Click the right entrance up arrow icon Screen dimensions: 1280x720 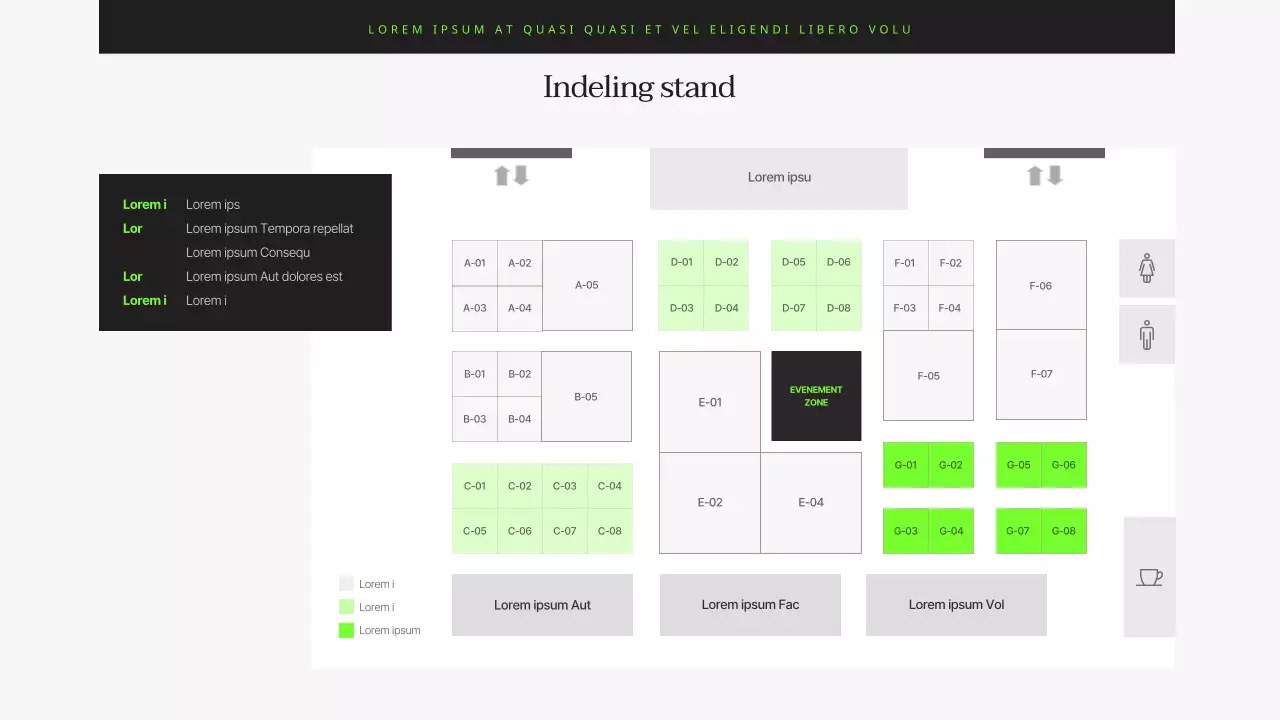click(1035, 176)
